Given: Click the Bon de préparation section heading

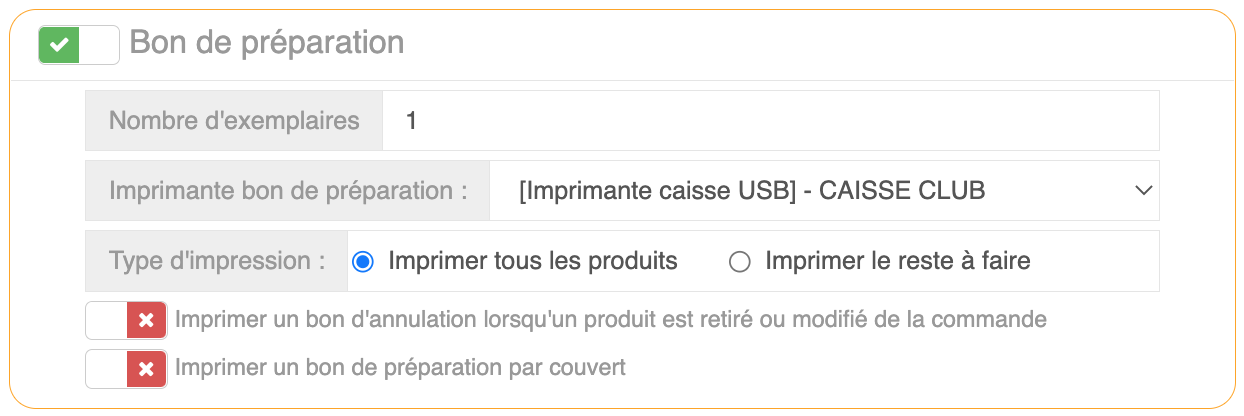Looking at the screenshot, I should pyautogui.click(x=267, y=43).
